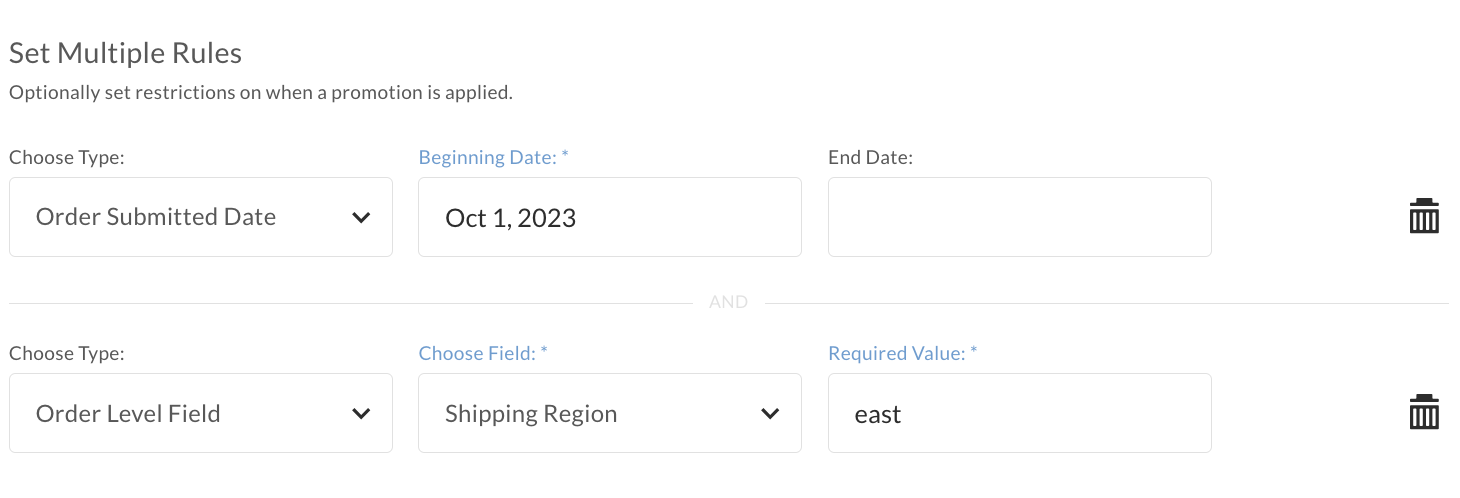Open the Order Level Field type dropdown

tap(201, 413)
